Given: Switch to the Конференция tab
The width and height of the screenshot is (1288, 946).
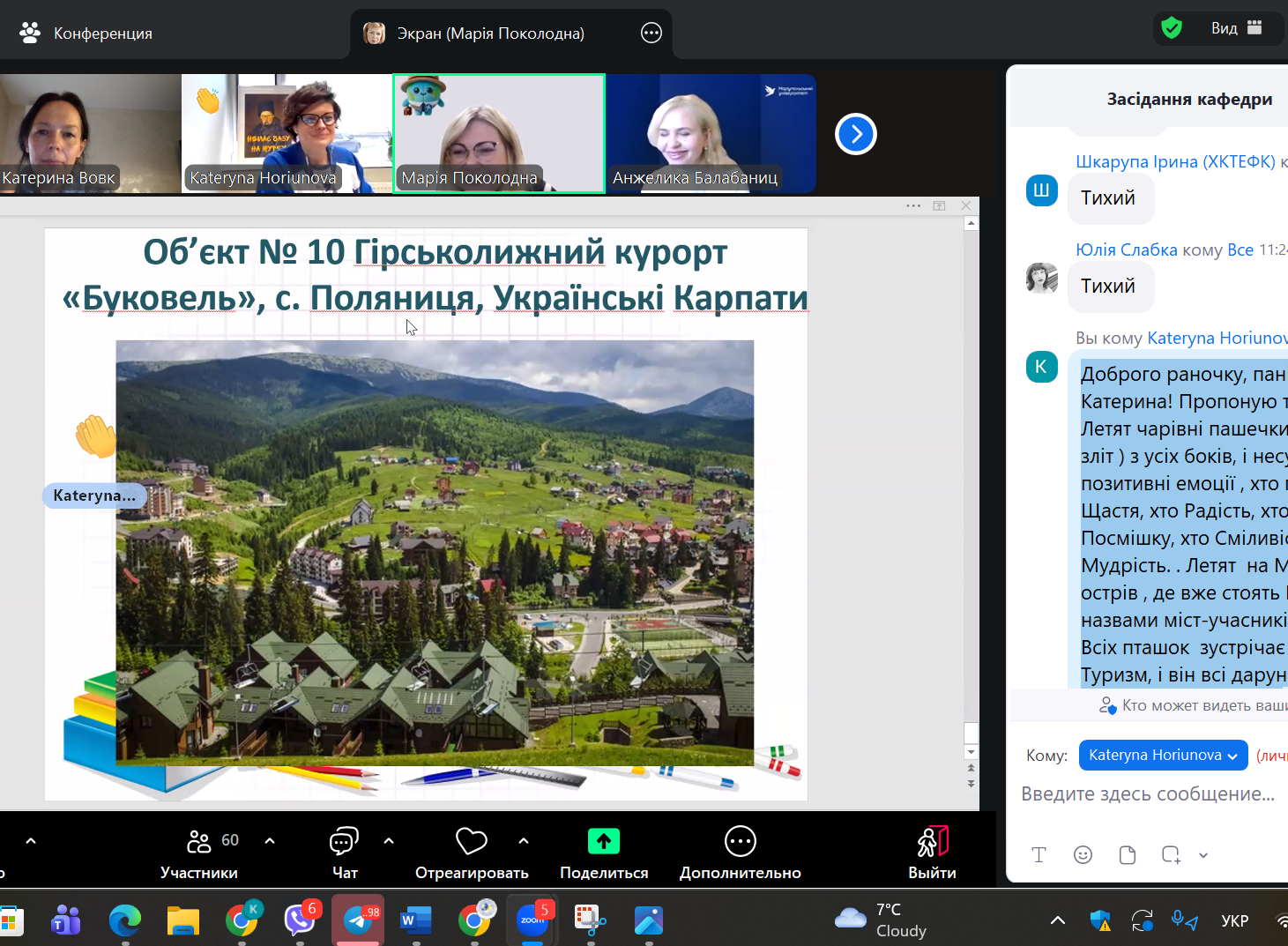Looking at the screenshot, I should click(86, 34).
